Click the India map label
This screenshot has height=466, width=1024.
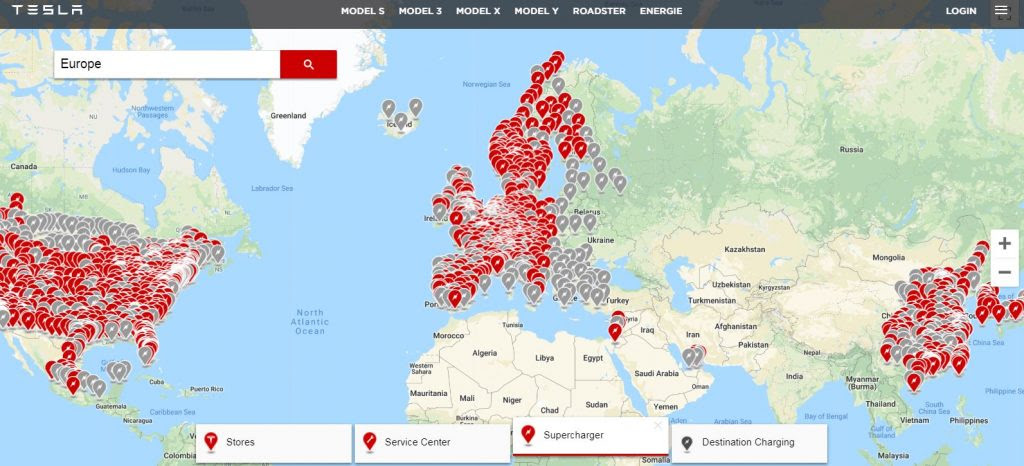pyautogui.click(x=794, y=377)
